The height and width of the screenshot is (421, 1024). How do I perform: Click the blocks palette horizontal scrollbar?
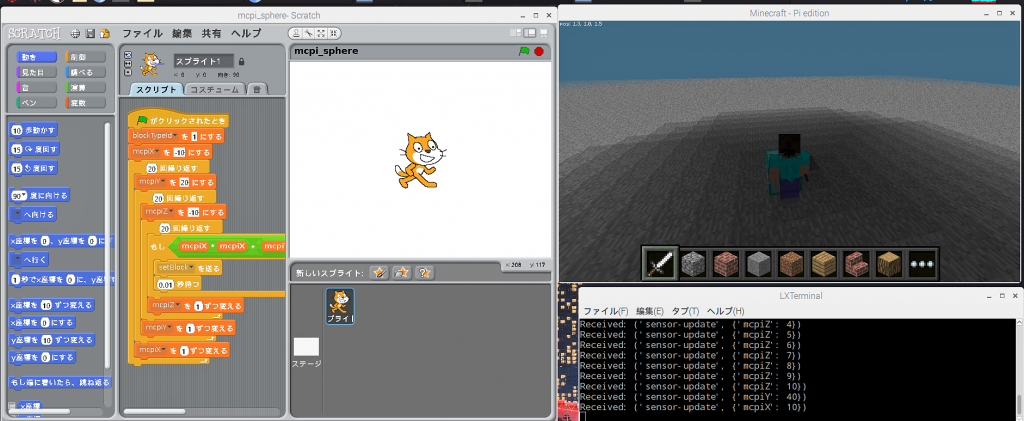tap(40, 411)
